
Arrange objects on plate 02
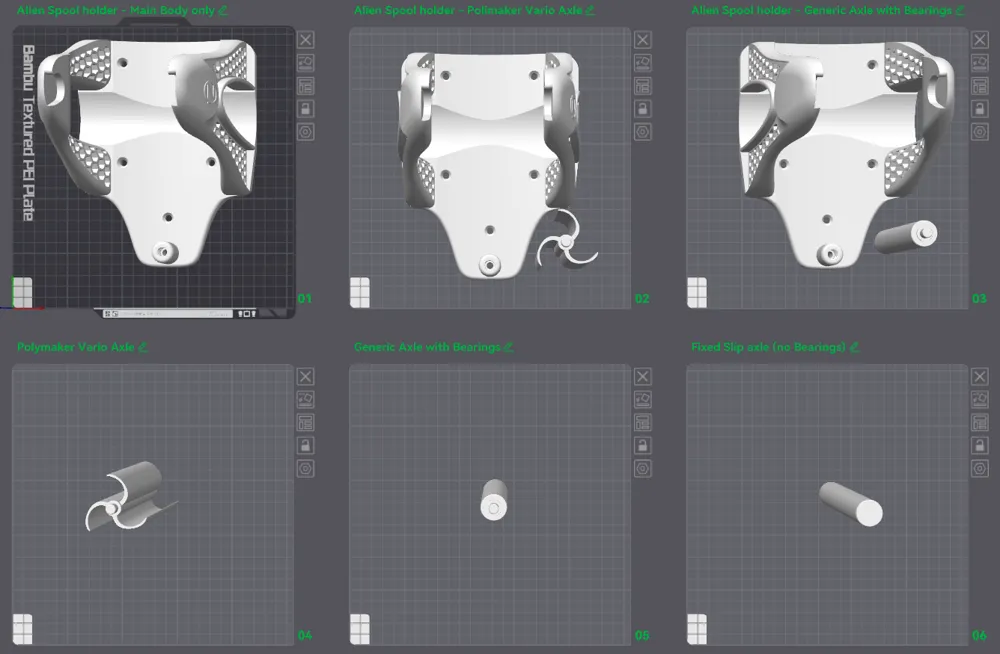[643, 86]
